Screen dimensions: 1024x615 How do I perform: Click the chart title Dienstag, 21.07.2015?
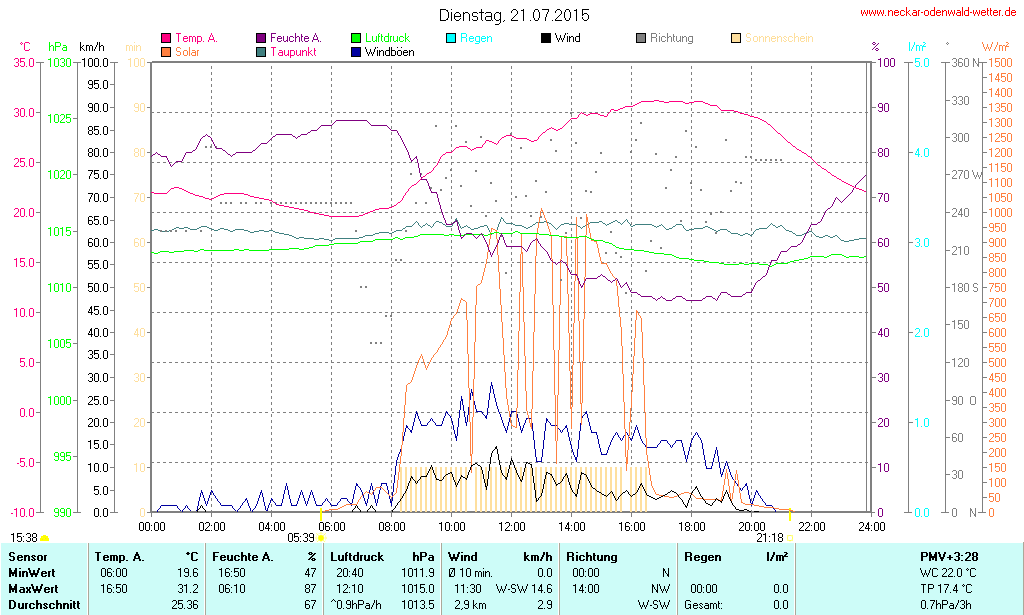(x=514, y=15)
